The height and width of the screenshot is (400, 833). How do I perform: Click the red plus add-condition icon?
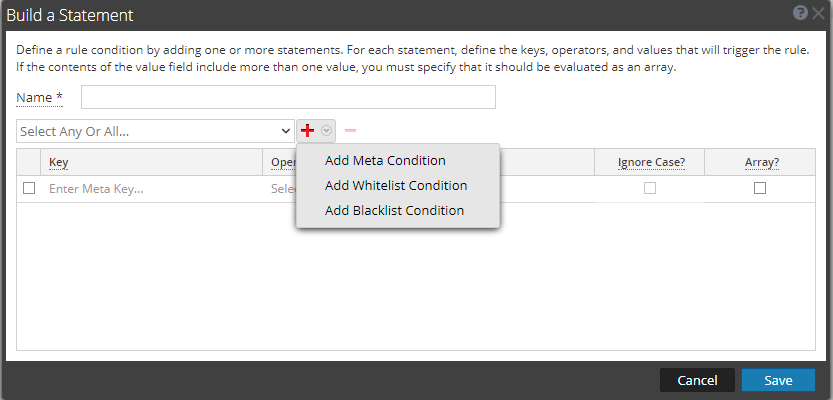click(x=308, y=131)
